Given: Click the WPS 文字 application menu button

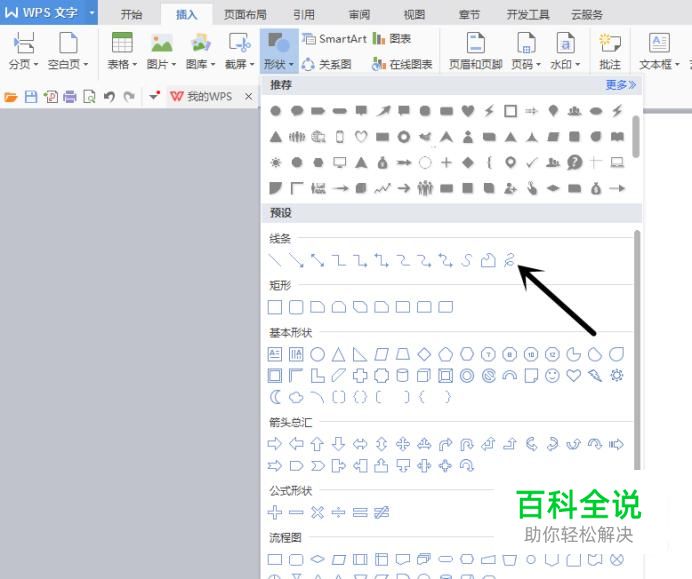Looking at the screenshot, I should click(x=49, y=12).
